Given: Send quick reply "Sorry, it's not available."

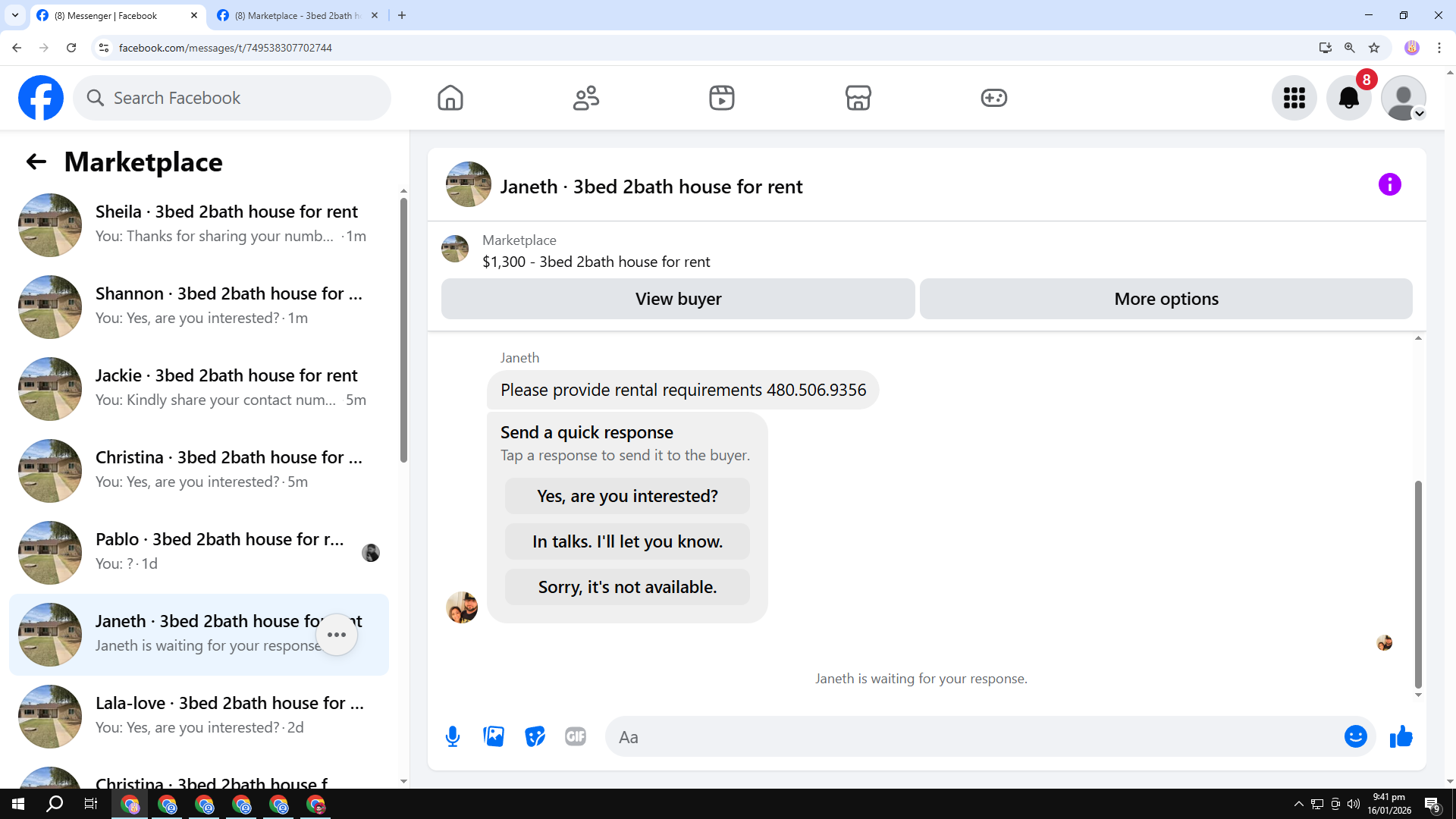Looking at the screenshot, I should pyautogui.click(x=627, y=587).
